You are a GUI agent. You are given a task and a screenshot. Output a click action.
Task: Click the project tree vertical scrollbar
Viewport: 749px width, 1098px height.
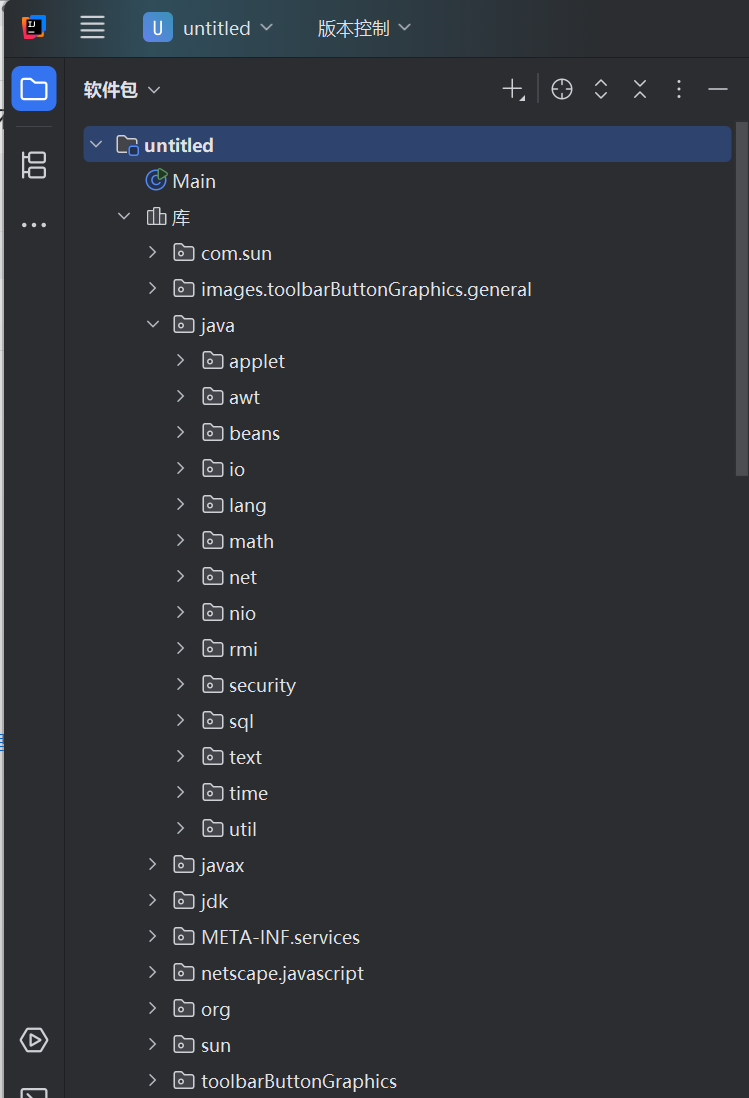tap(741, 300)
